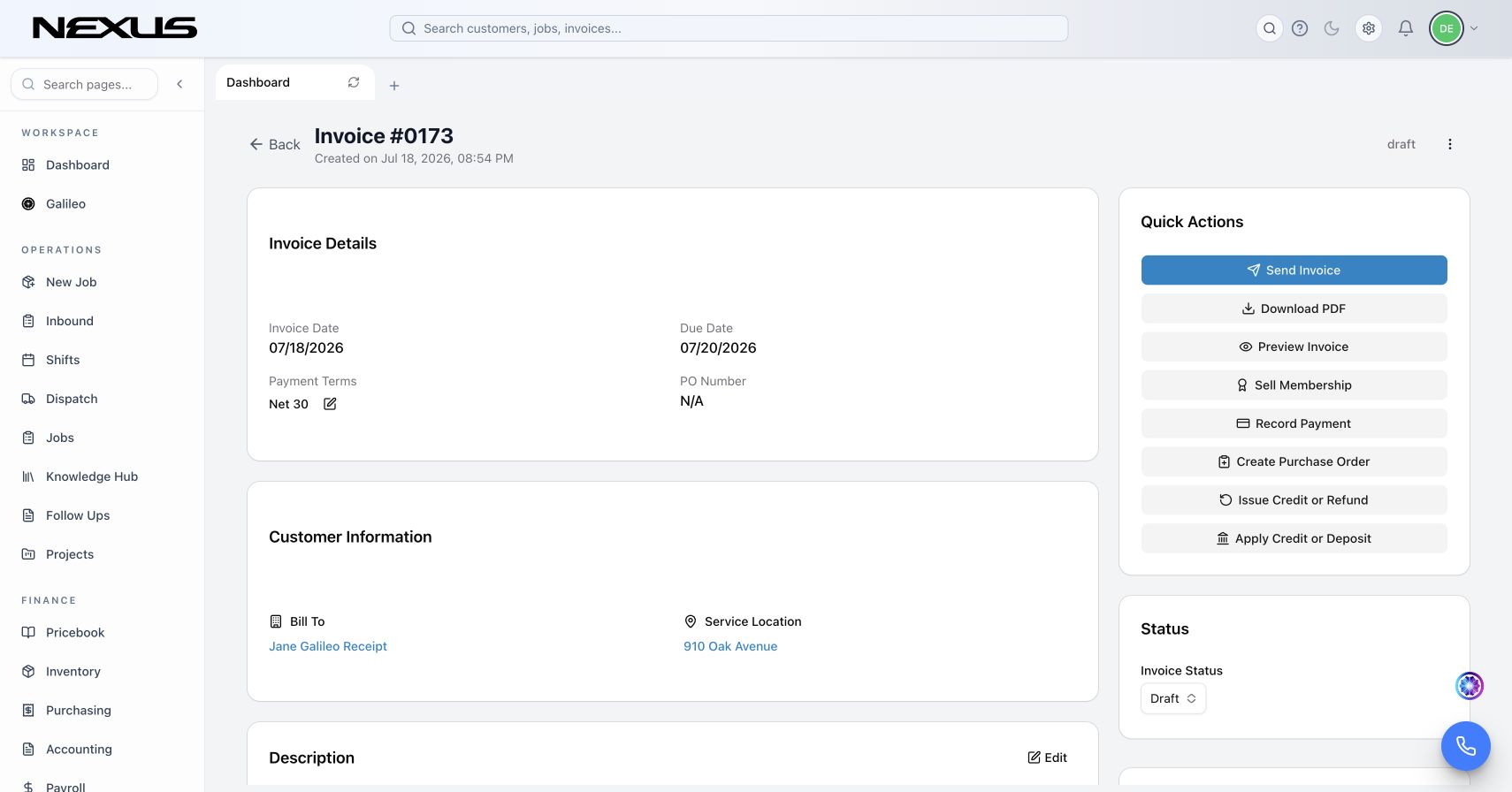The image size is (1512, 792).
Task: Select the Dashboard tab
Action: (x=294, y=82)
